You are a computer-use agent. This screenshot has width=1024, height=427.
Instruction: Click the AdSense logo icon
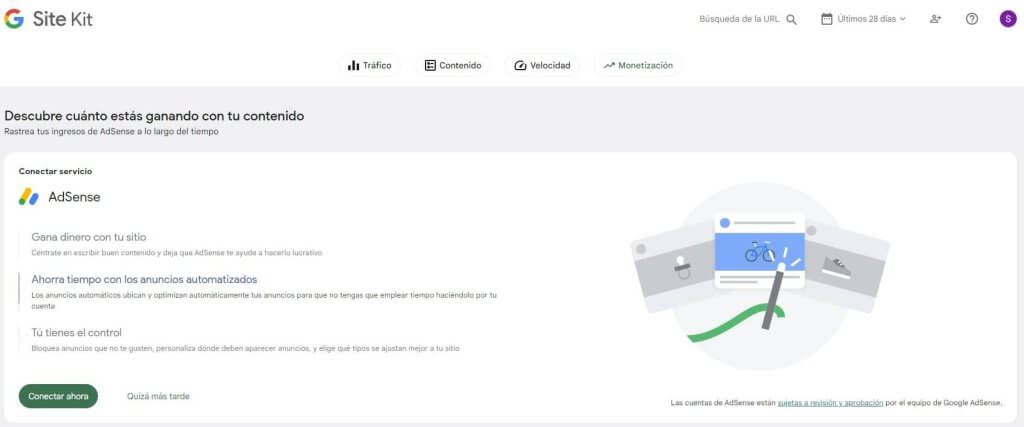click(29, 197)
